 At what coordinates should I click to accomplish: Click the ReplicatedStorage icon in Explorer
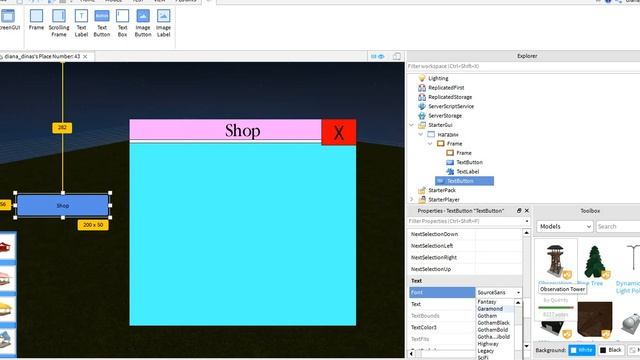pyautogui.click(x=422, y=97)
